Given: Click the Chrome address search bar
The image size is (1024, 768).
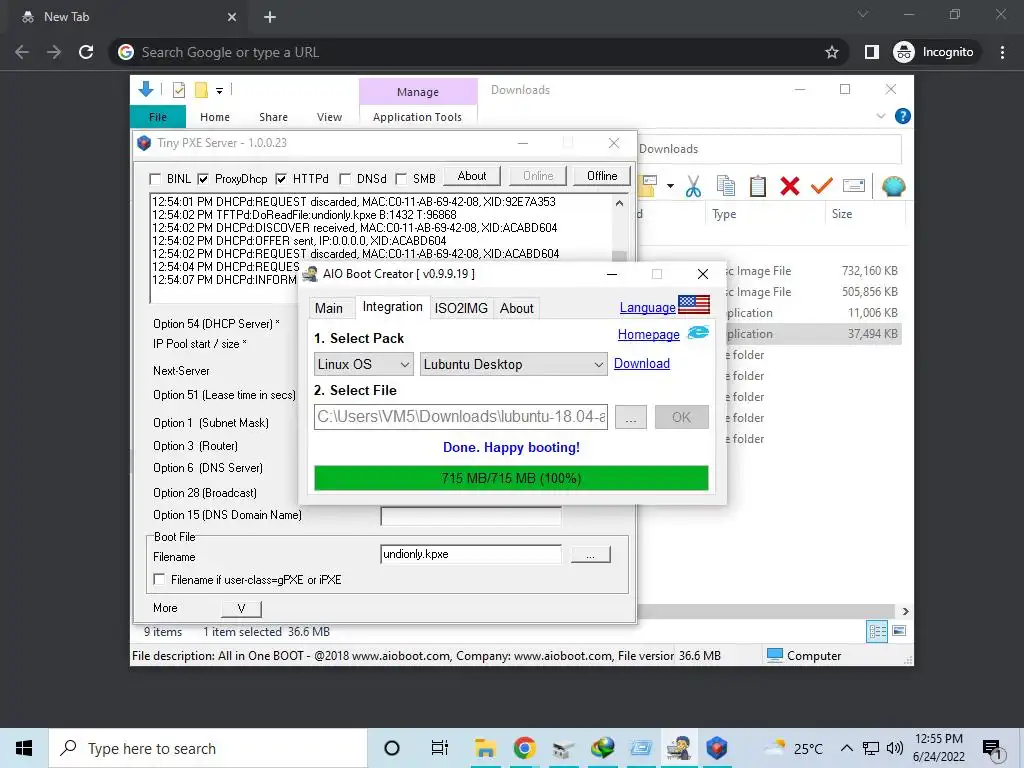Looking at the screenshot, I should pos(479,52).
